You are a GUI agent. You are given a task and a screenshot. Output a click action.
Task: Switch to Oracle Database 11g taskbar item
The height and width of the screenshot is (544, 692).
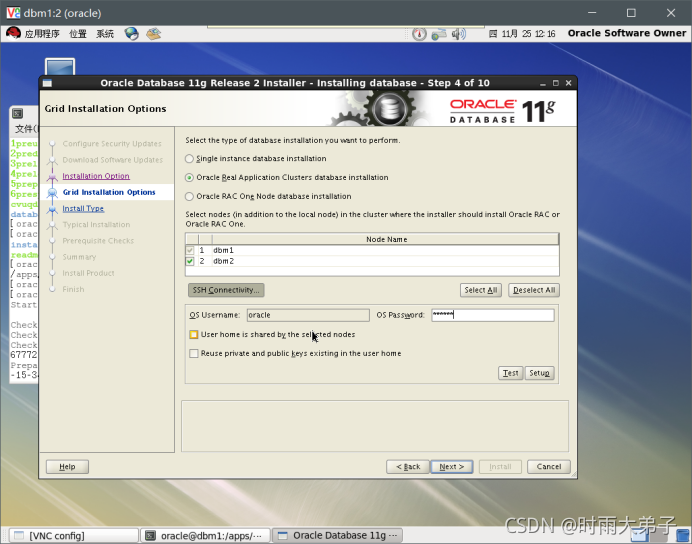point(338,536)
